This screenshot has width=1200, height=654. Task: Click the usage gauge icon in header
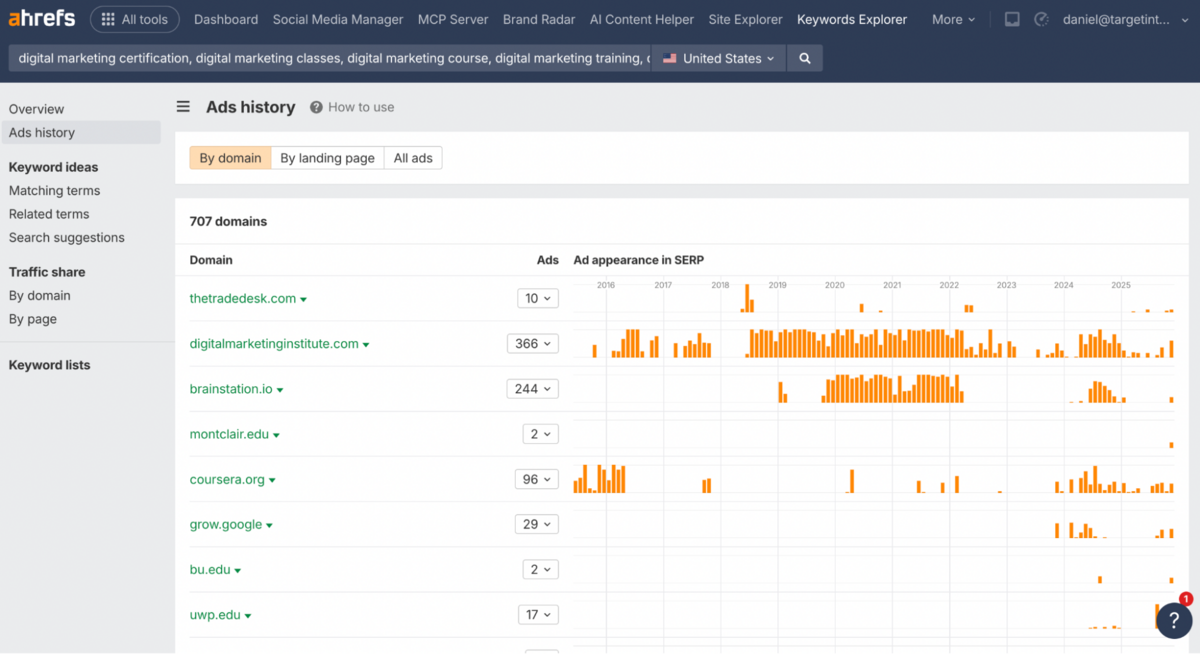[1041, 19]
